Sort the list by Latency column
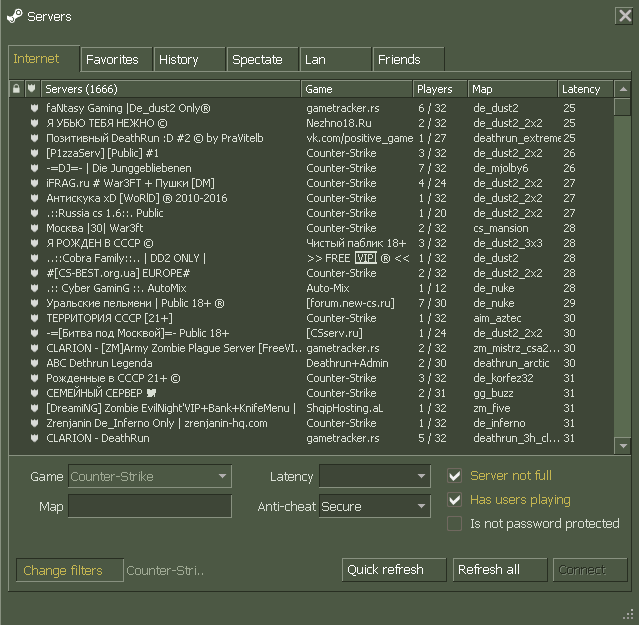The image size is (639, 625). click(x=586, y=89)
